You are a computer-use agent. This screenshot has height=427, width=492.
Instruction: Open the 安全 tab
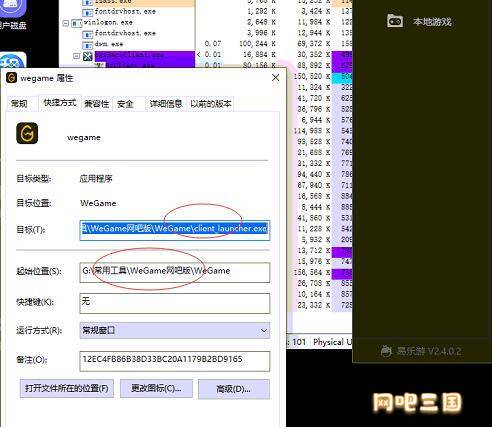(x=125, y=104)
